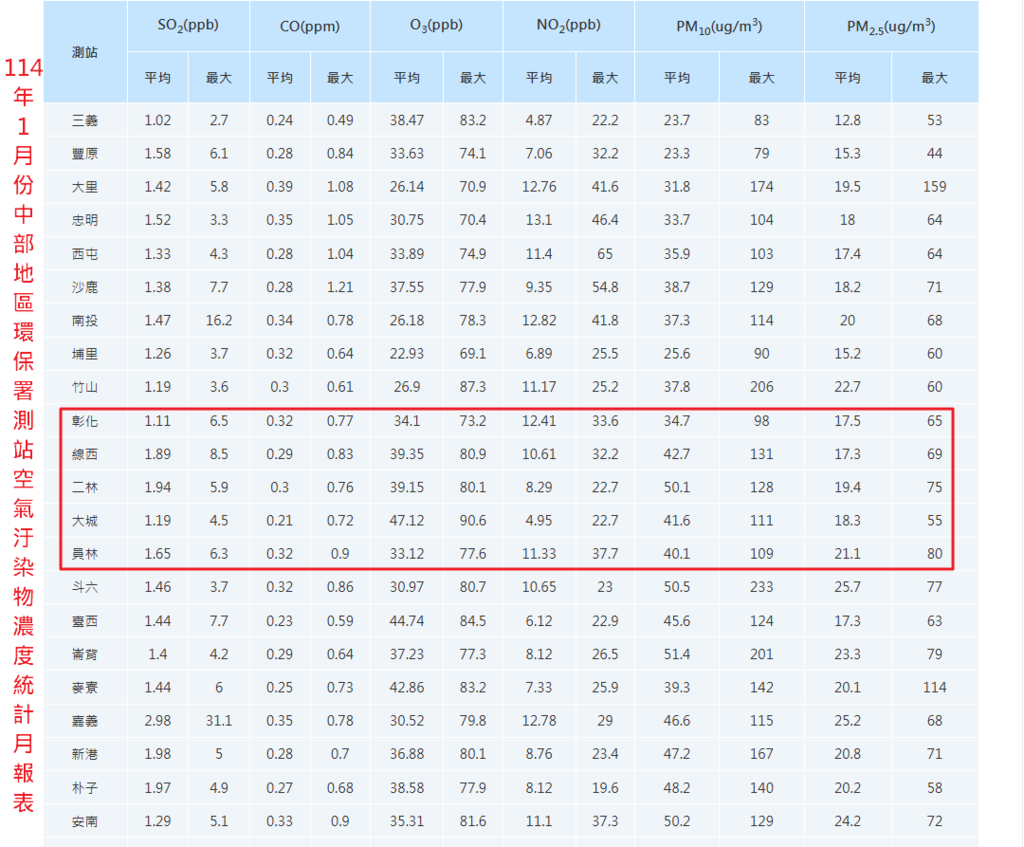The width and height of the screenshot is (1024, 847).
Task: Click the 最大 subheader under O3
Action: pyautogui.click(x=472, y=78)
